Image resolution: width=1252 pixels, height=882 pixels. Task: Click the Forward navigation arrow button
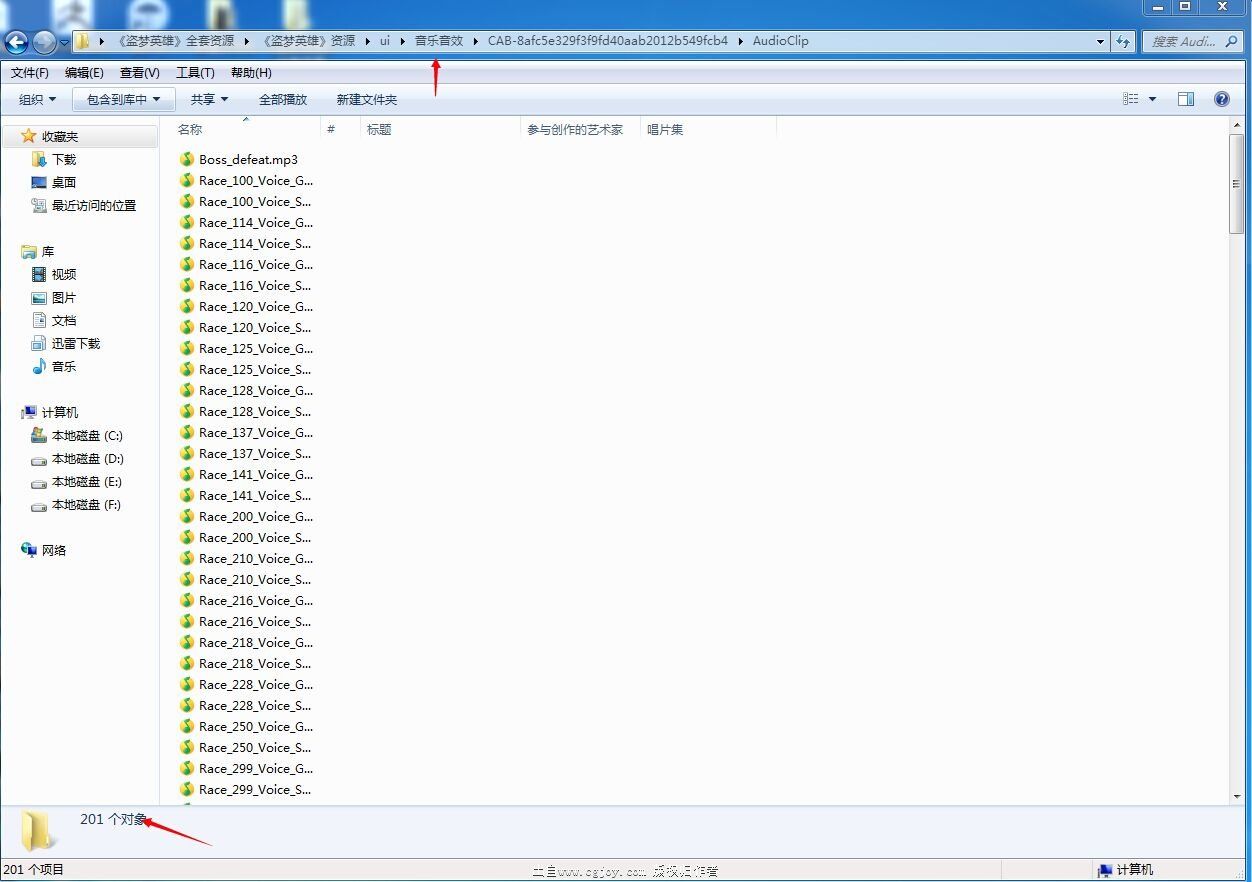pos(44,42)
